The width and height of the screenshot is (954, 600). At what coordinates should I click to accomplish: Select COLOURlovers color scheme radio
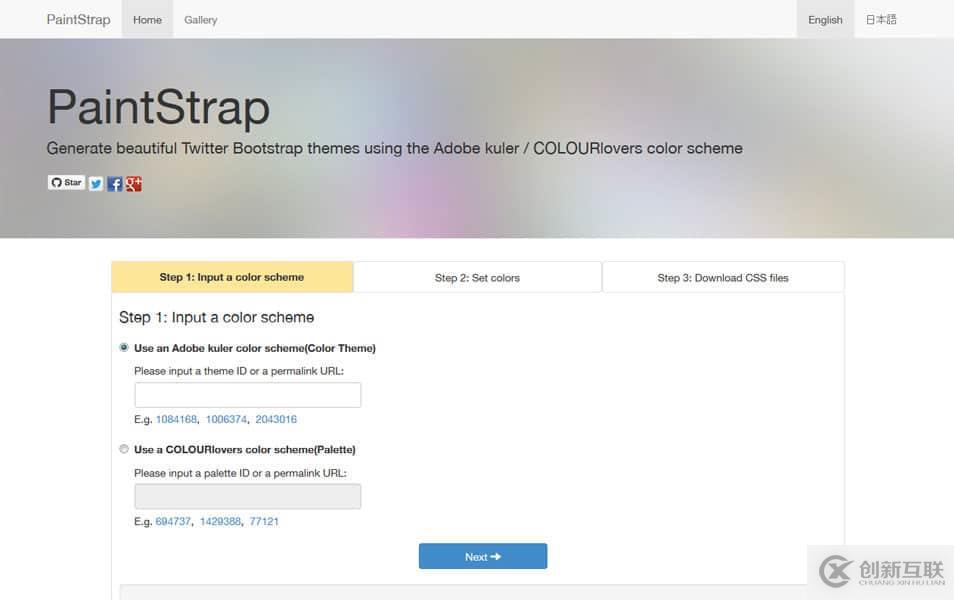pyautogui.click(x=124, y=449)
